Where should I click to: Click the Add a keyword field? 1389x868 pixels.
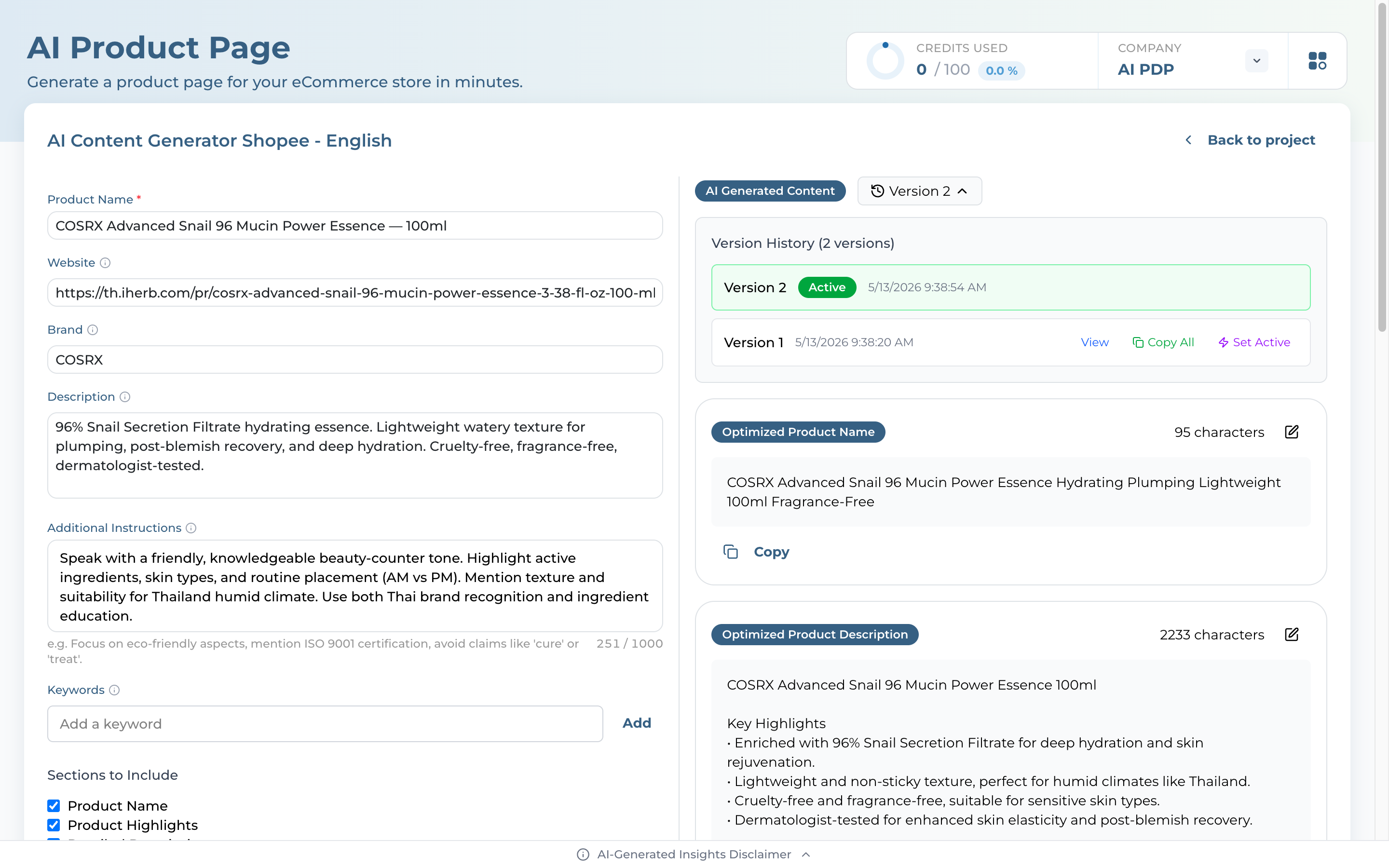pos(325,724)
